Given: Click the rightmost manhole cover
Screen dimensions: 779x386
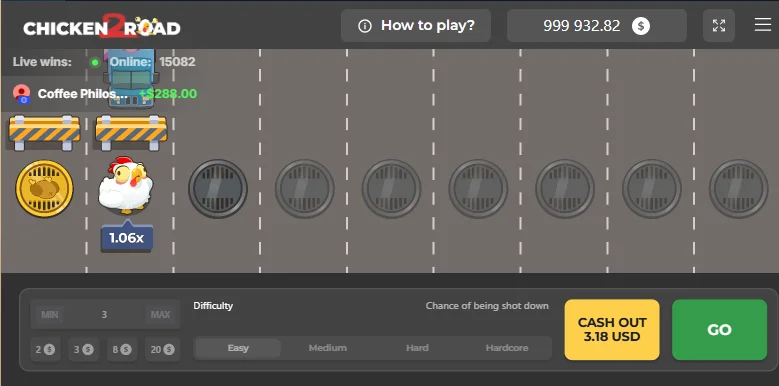Looking at the screenshot, I should (738, 188).
